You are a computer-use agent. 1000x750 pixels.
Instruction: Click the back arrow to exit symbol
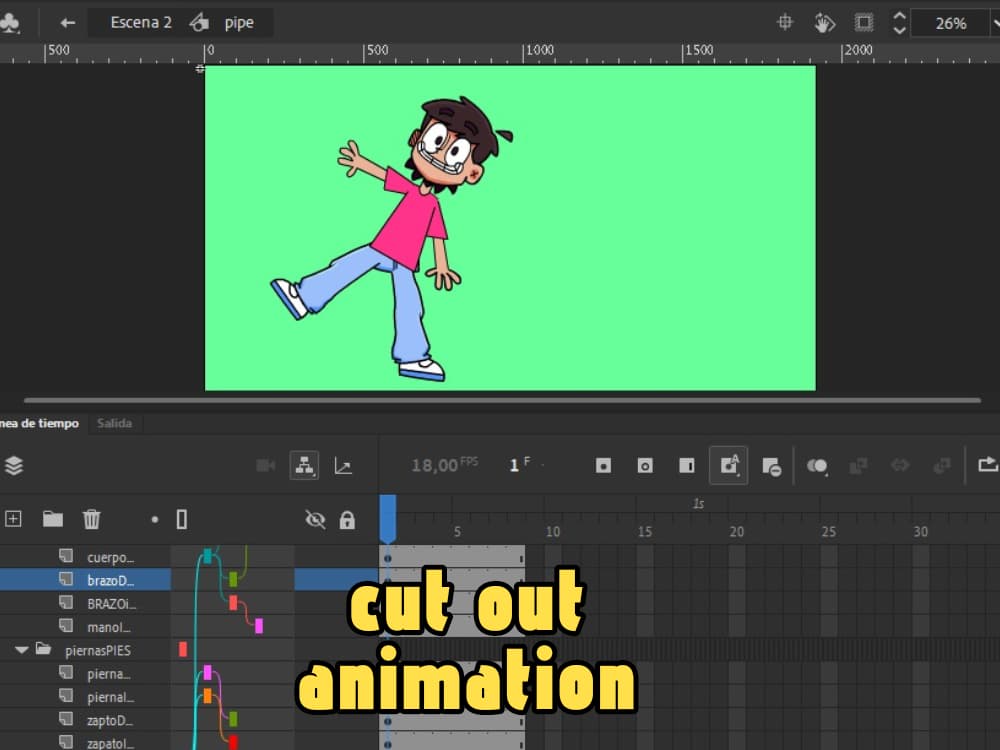[68, 24]
